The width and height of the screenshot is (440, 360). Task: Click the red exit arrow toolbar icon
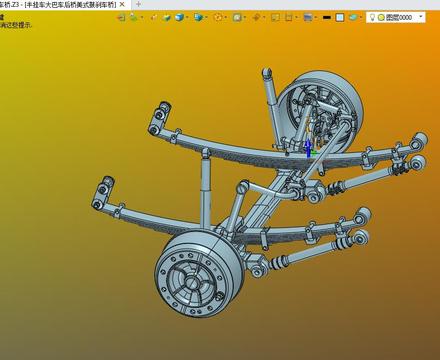(x=122, y=17)
